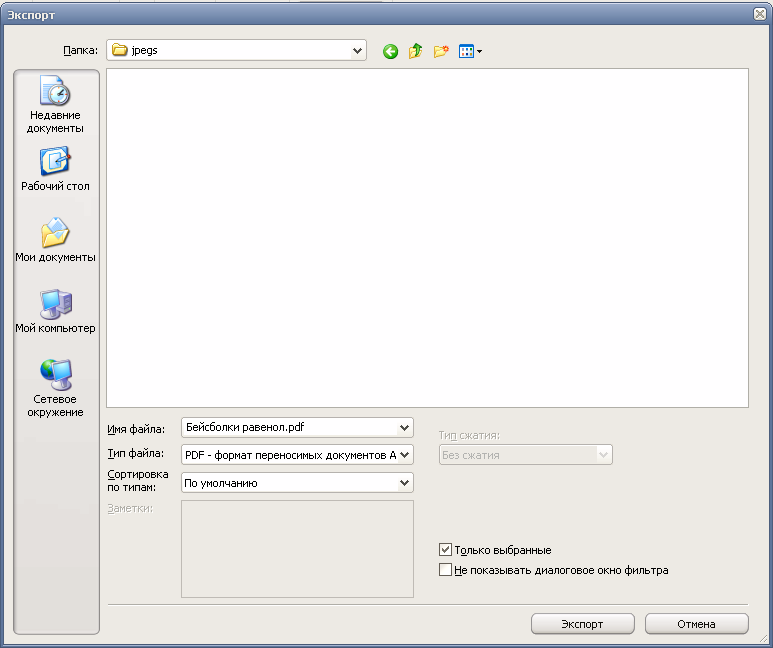Close the Экспорт dialog window
The image size is (773, 648).
point(760,14)
